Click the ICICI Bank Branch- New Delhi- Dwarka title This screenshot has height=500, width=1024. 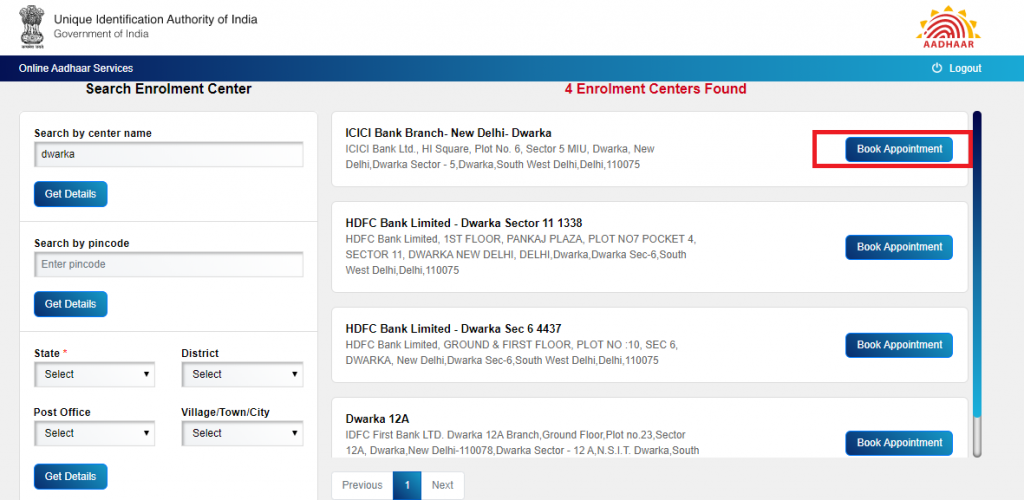(449, 133)
